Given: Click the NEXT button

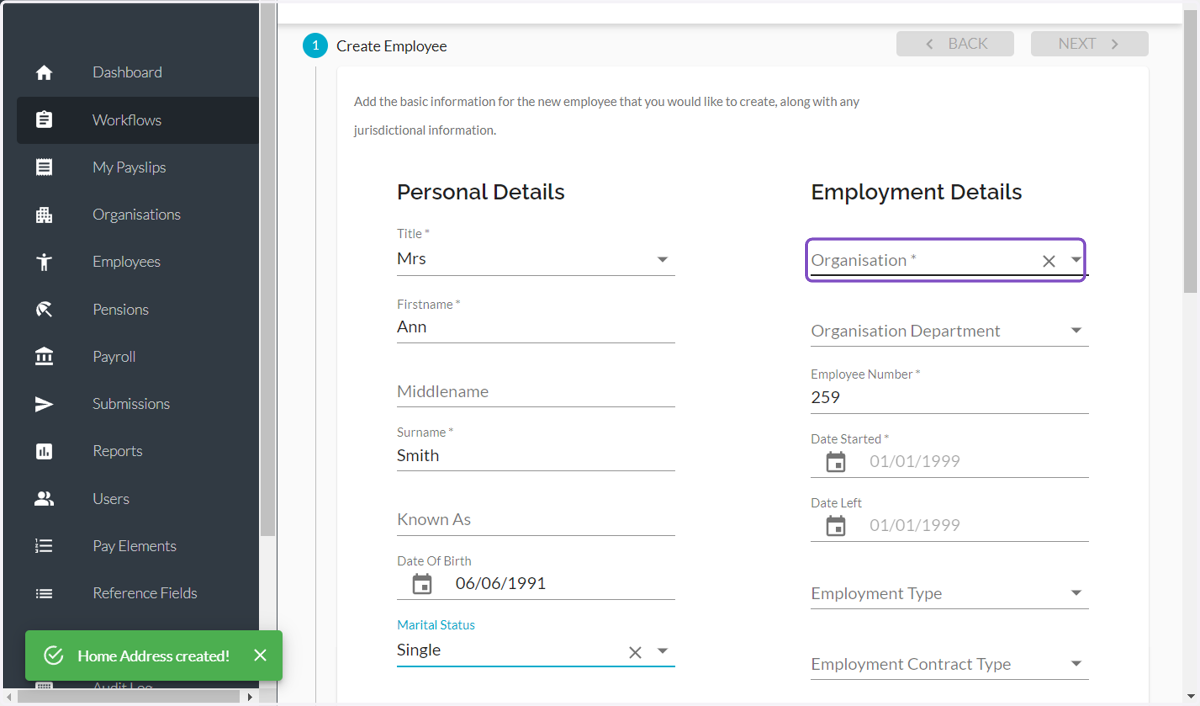Looking at the screenshot, I should [1089, 44].
